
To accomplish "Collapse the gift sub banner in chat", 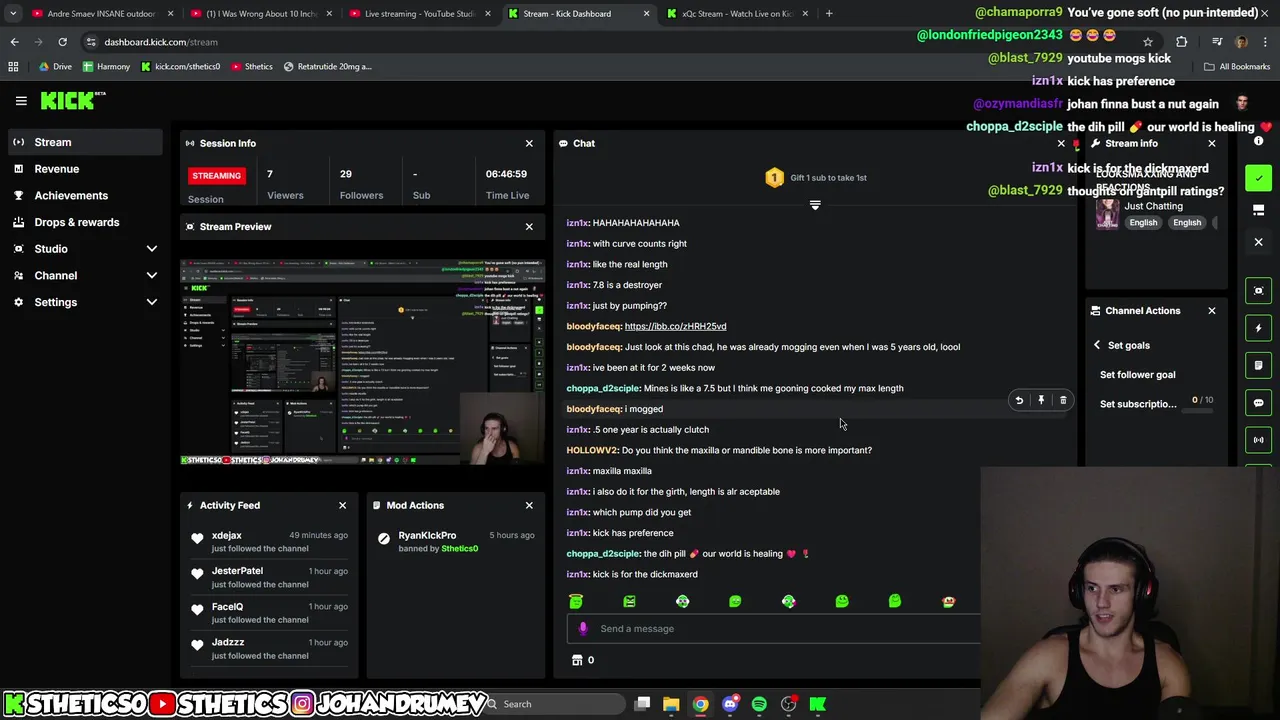I will [x=815, y=205].
